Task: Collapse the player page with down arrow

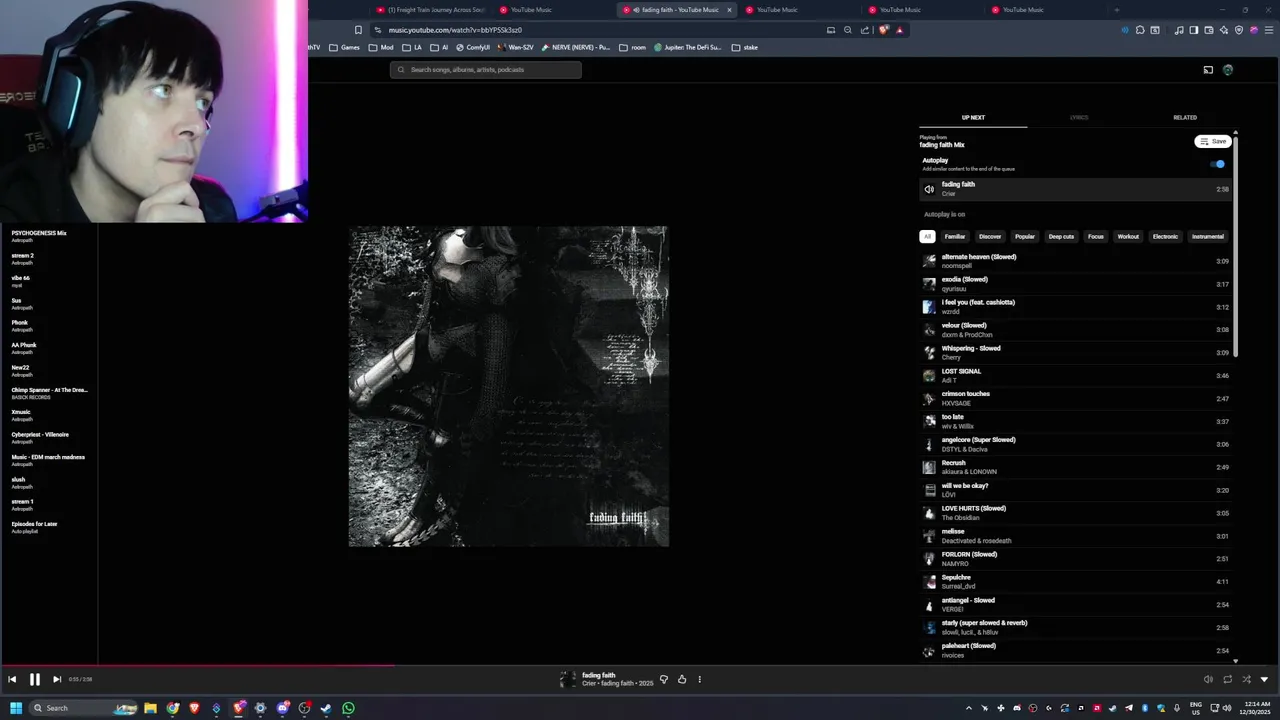Action: pos(1264,679)
